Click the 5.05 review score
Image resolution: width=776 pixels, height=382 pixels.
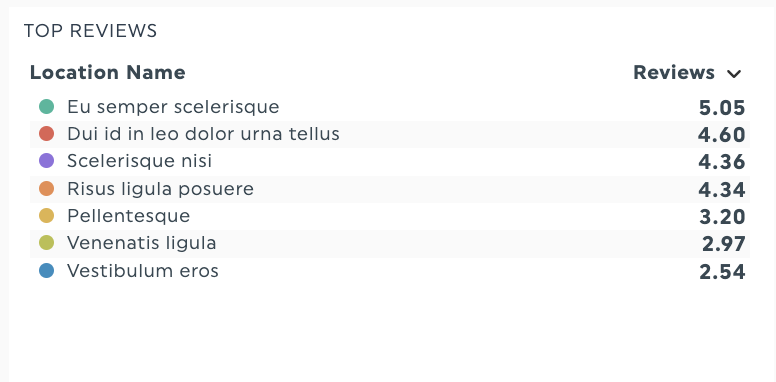pyautogui.click(x=722, y=108)
